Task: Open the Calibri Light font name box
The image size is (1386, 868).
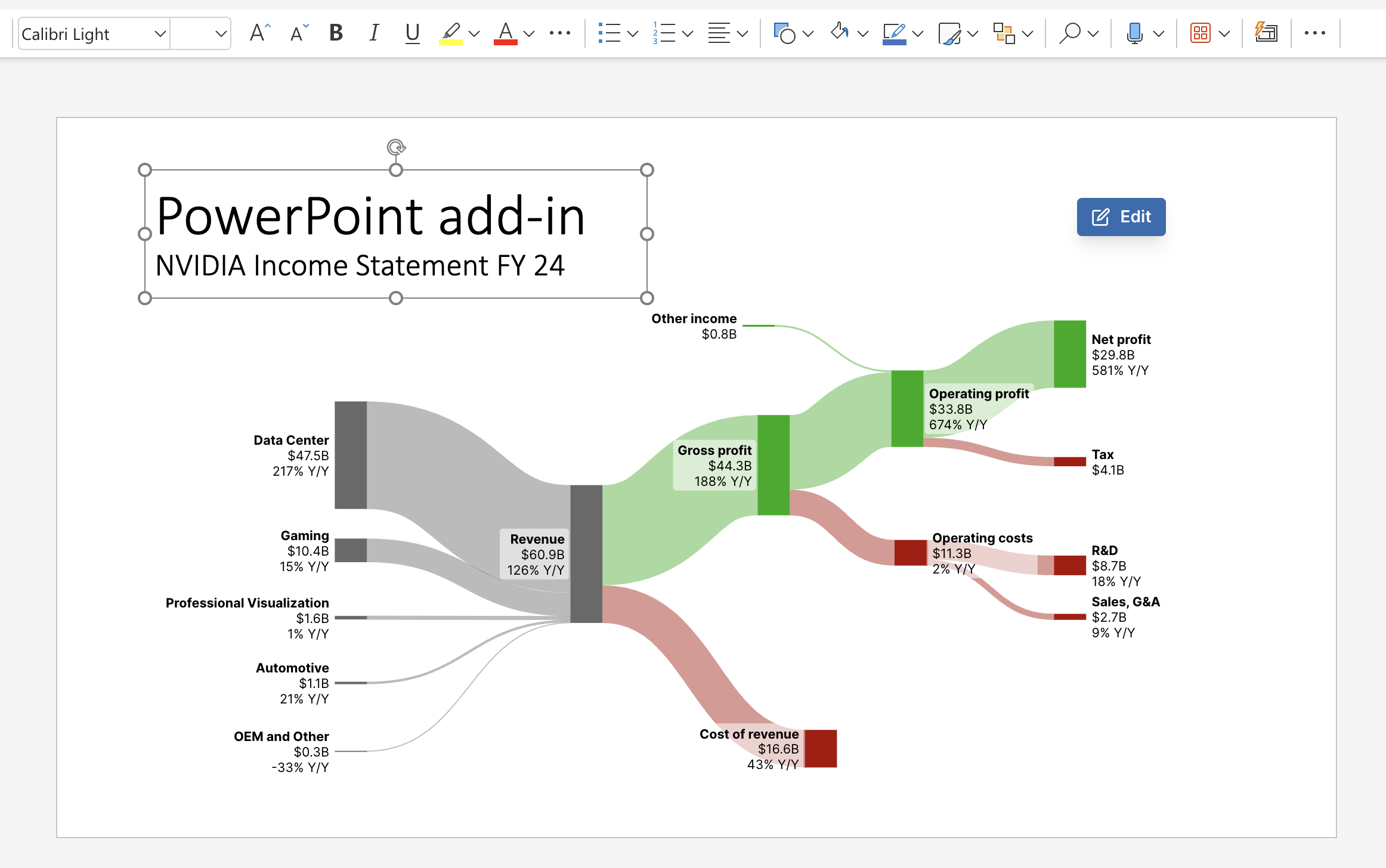Action: pos(94,34)
